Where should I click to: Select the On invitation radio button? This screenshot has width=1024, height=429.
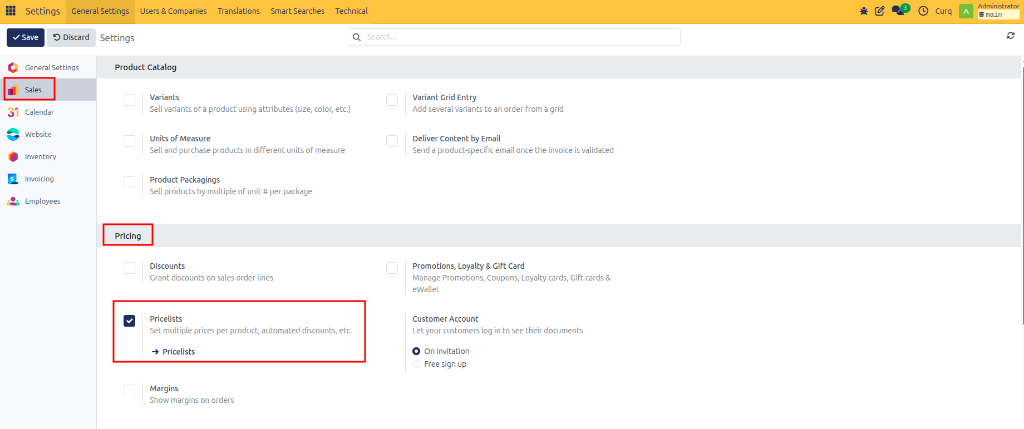(417, 351)
